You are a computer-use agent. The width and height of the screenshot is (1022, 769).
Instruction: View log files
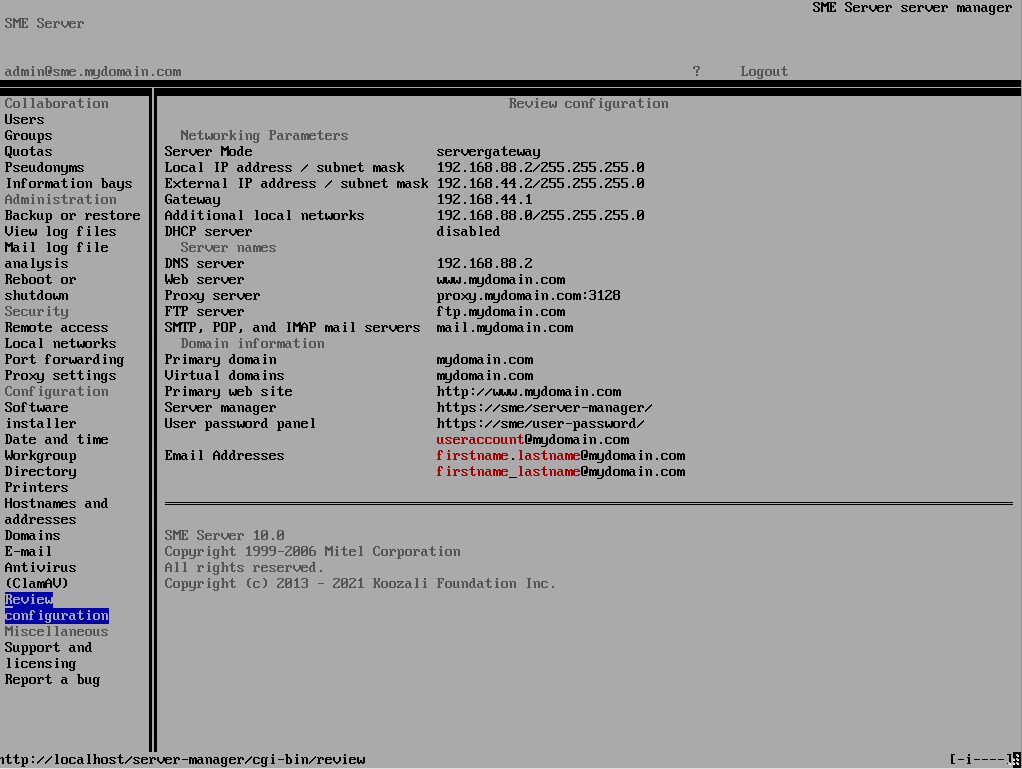pyautogui.click(x=60, y=231)
